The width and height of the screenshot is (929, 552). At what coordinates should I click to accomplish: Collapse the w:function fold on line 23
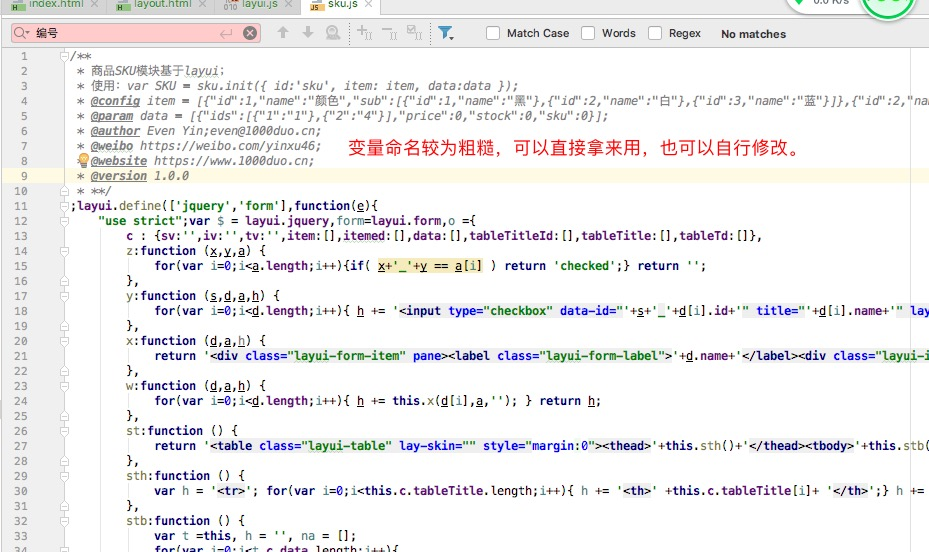click(64, 386)
